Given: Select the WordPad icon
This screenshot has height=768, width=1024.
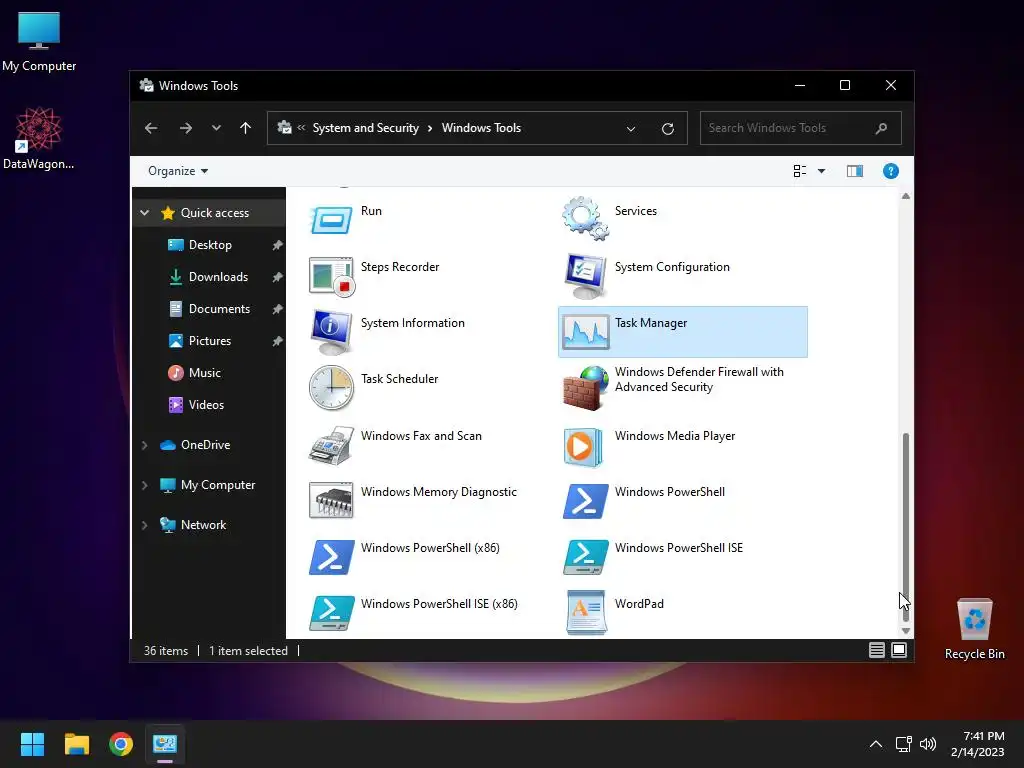Looking at the screenshot, I should pos(586,613).
